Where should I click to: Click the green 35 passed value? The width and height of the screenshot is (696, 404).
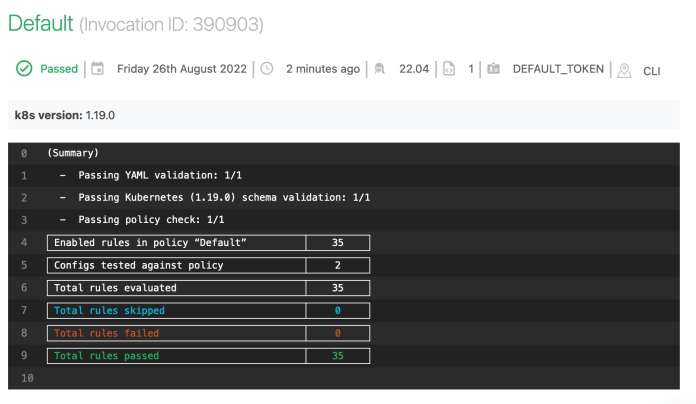(x=338, y=356)
